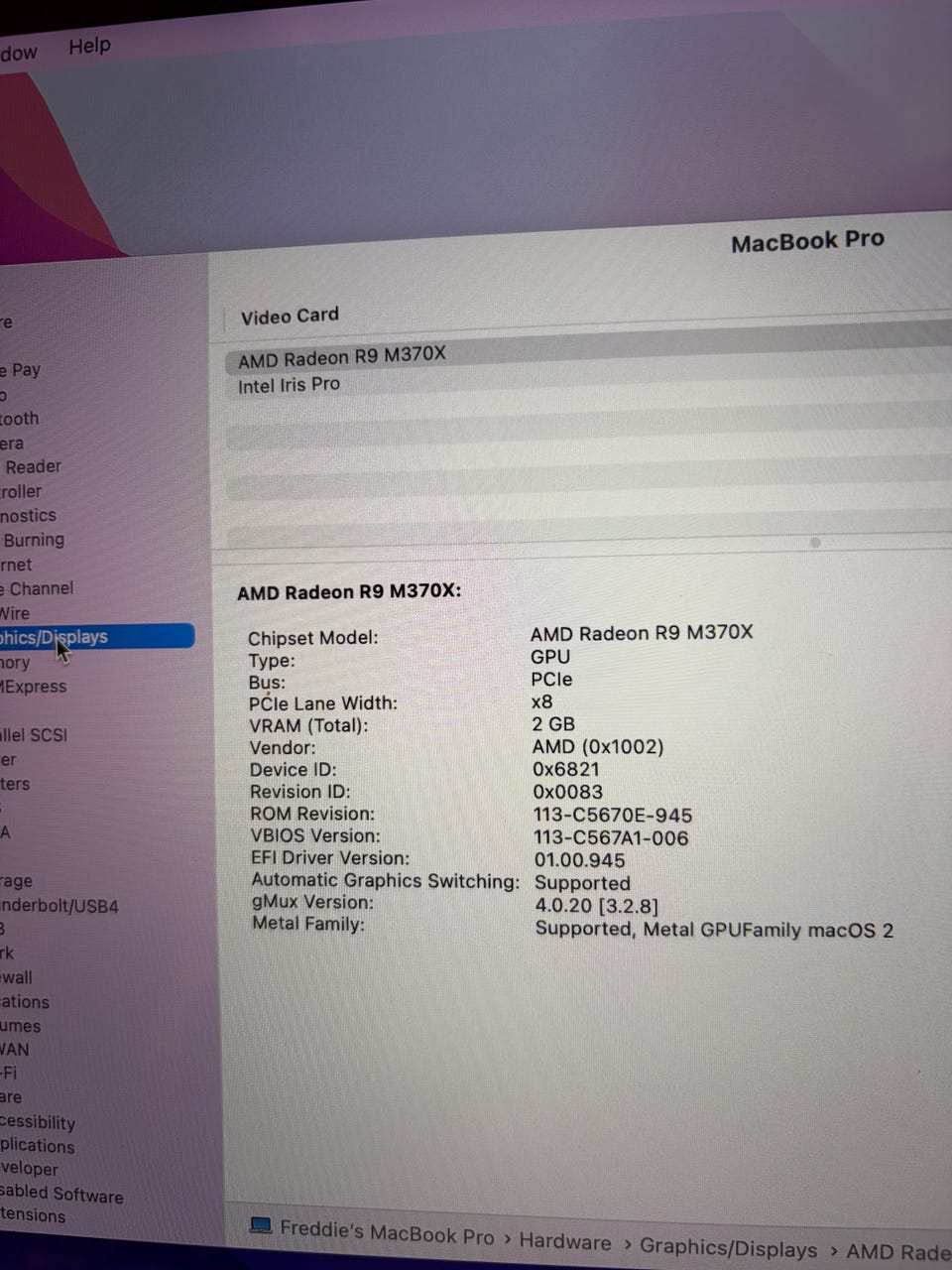Viewport: 952px width, 1270px height.
Task: Select Accessibility item in sidebar
Action: (x=38, y=1122)
